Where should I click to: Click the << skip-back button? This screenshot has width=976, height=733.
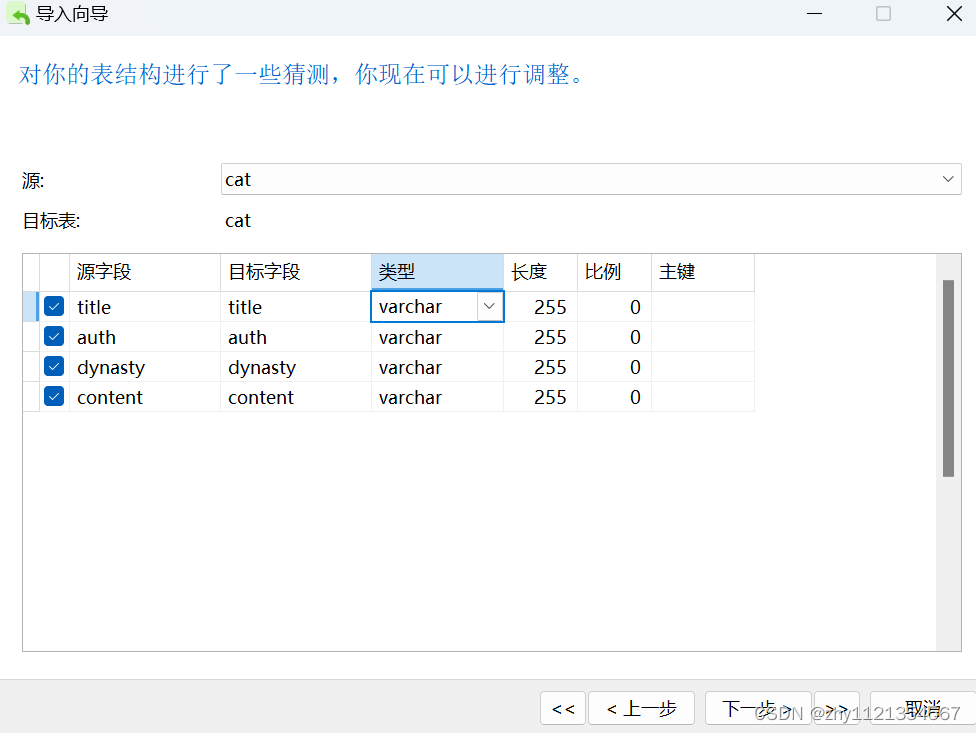563,708
